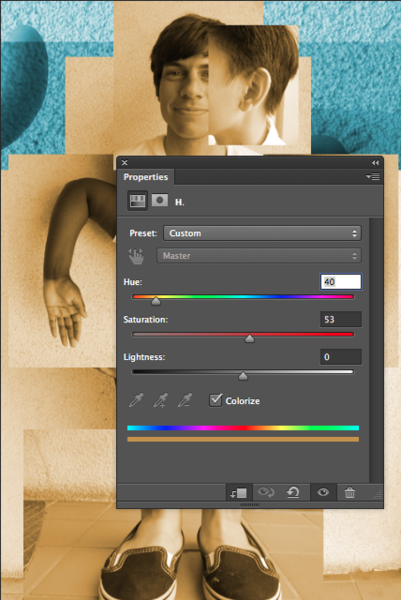Click the Hue slider handle
The width and height of the screenshot is (401, 600).
pos(156,301)
